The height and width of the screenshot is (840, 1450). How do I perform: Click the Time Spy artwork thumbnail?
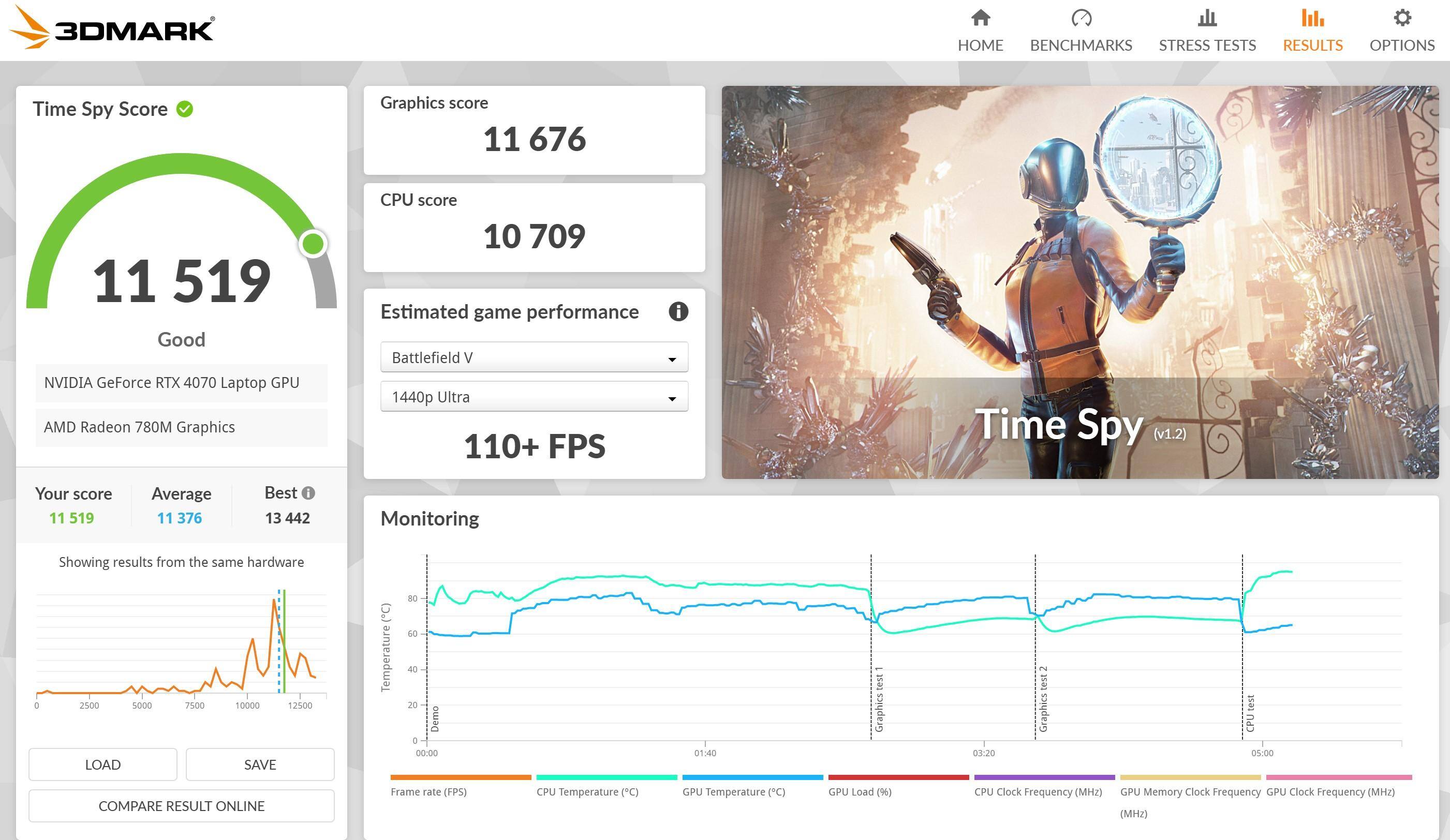pos(1079,282)
